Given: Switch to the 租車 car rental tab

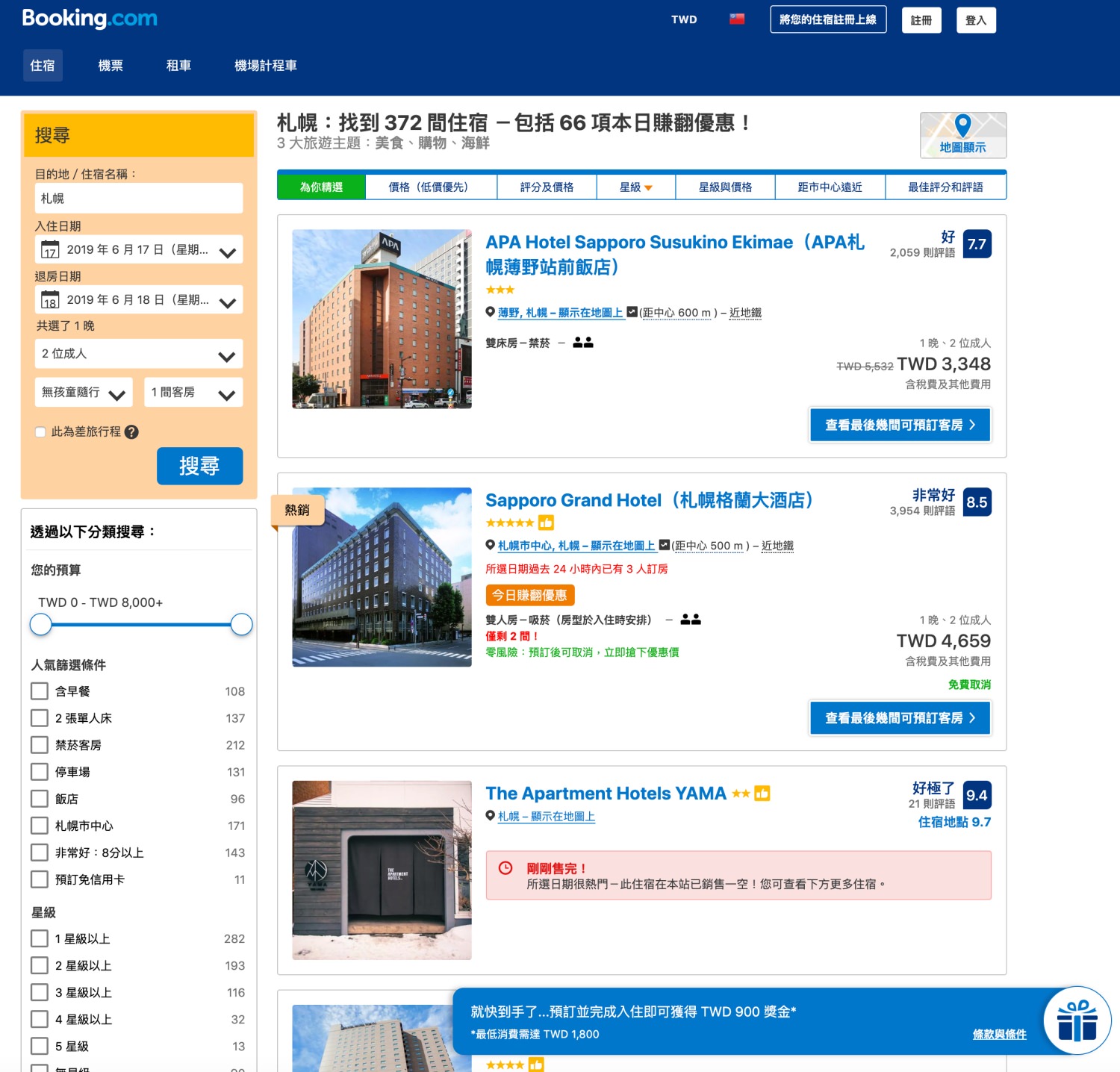Looking at the screenshot, I should [178, 66].
